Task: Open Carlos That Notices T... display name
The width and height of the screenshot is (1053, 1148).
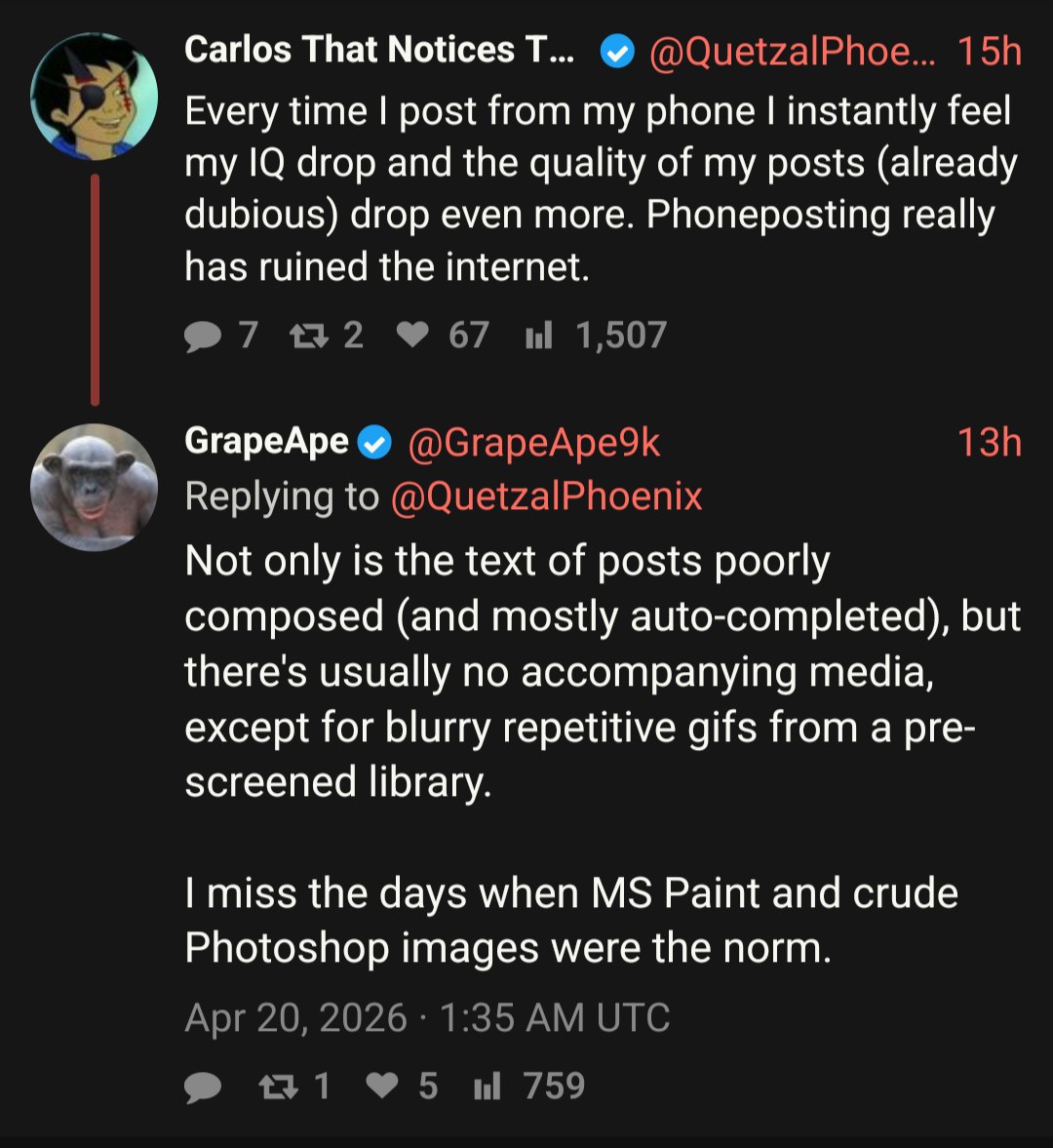Action: [379, 50]
